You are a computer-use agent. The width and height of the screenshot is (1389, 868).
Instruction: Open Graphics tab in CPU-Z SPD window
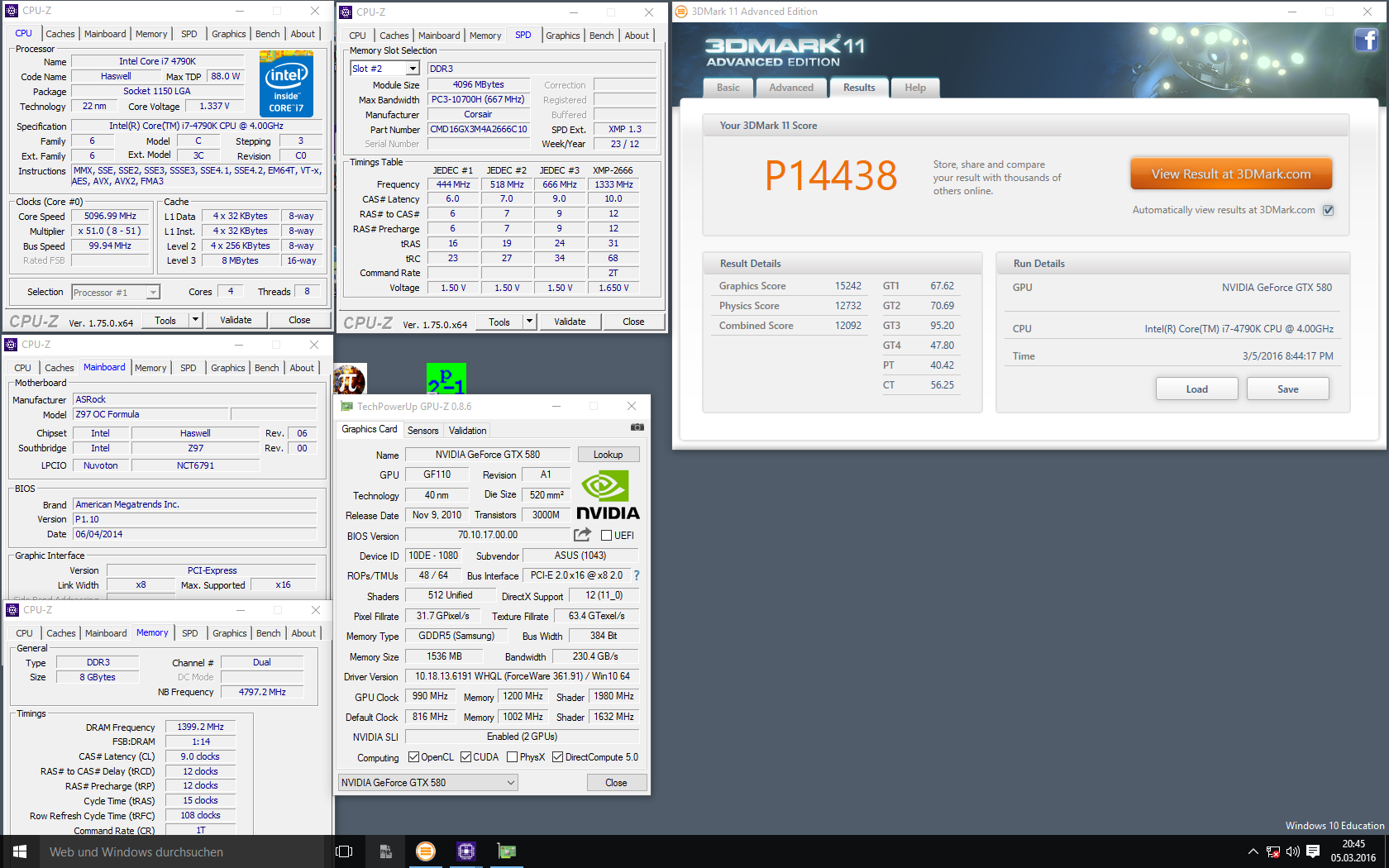pos(563,36)
